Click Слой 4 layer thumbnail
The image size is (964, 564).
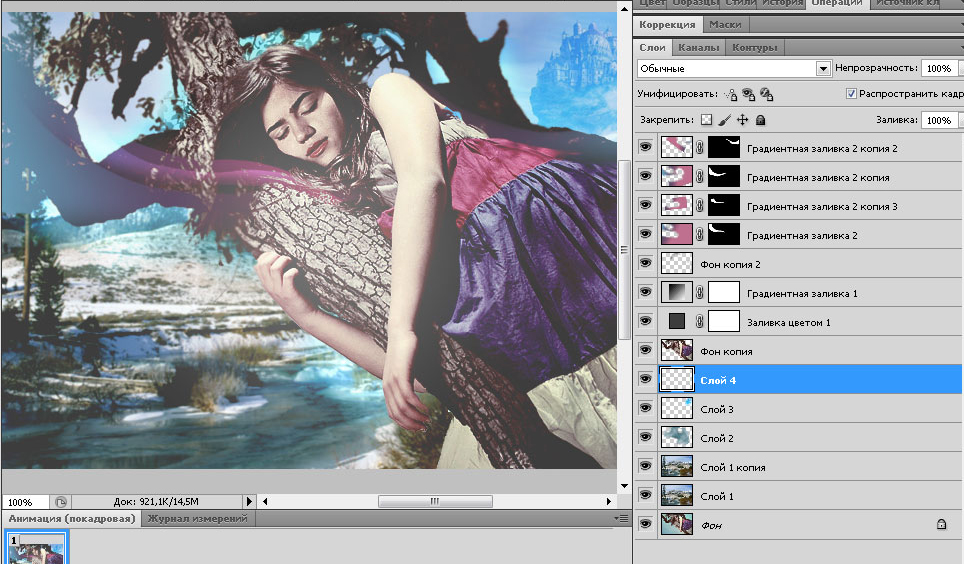click(677, 379)
